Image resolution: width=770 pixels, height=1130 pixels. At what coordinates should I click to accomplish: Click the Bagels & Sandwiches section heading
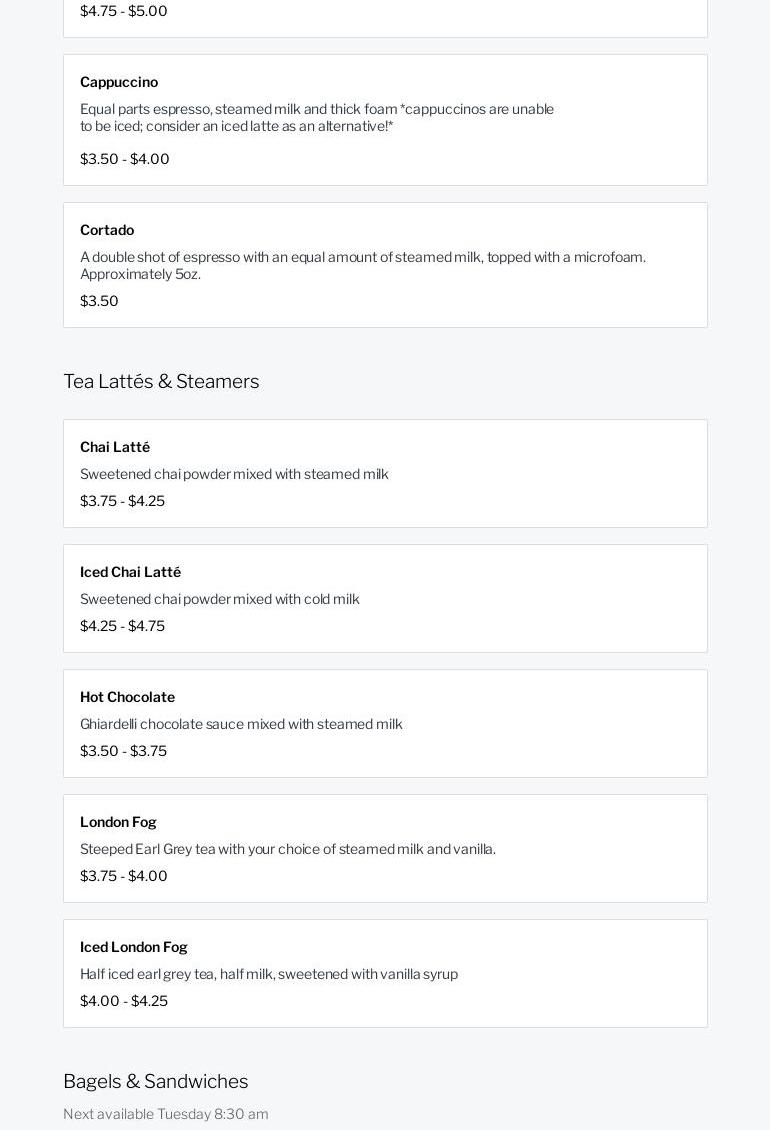(x=155, y=1081)
